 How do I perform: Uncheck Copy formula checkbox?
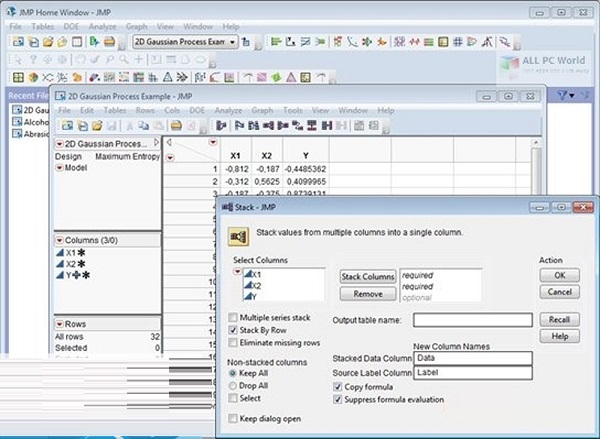point(337,387)
